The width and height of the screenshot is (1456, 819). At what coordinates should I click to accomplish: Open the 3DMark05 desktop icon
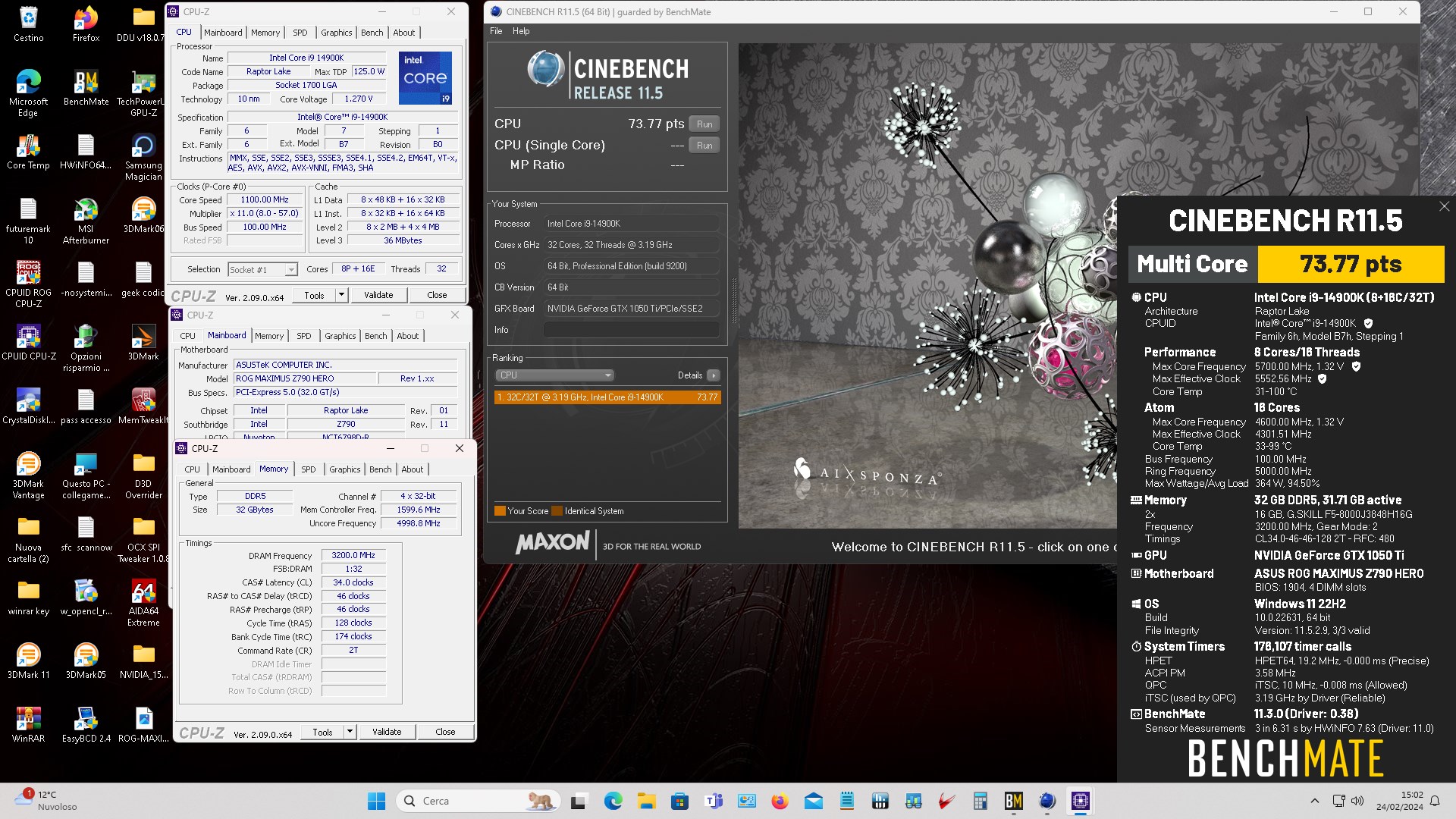pyautogui.click(x=86, y=661)
